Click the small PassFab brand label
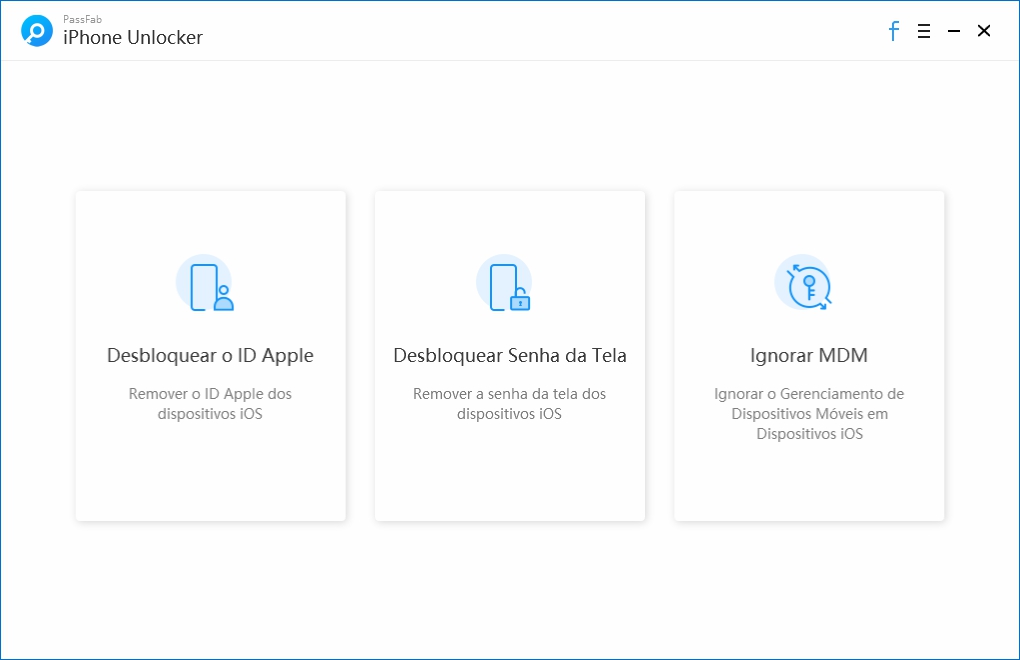 (81, 19)
